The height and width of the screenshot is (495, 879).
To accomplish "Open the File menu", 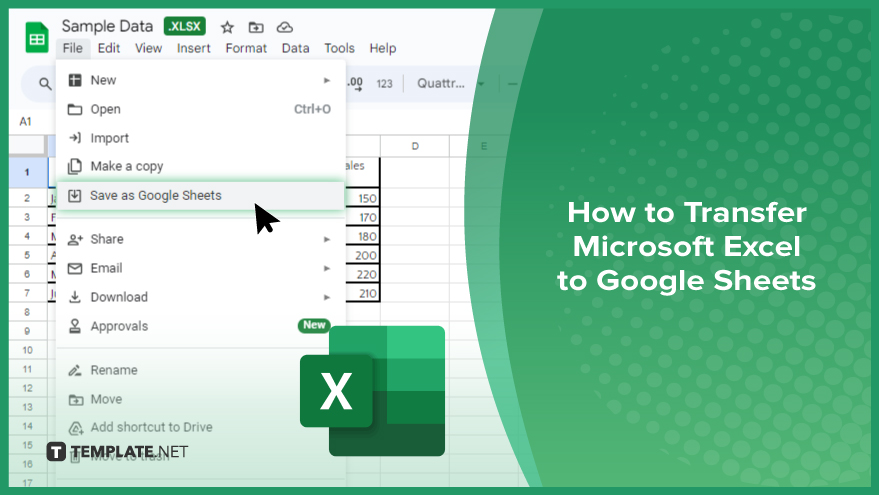I will point(73,48).
